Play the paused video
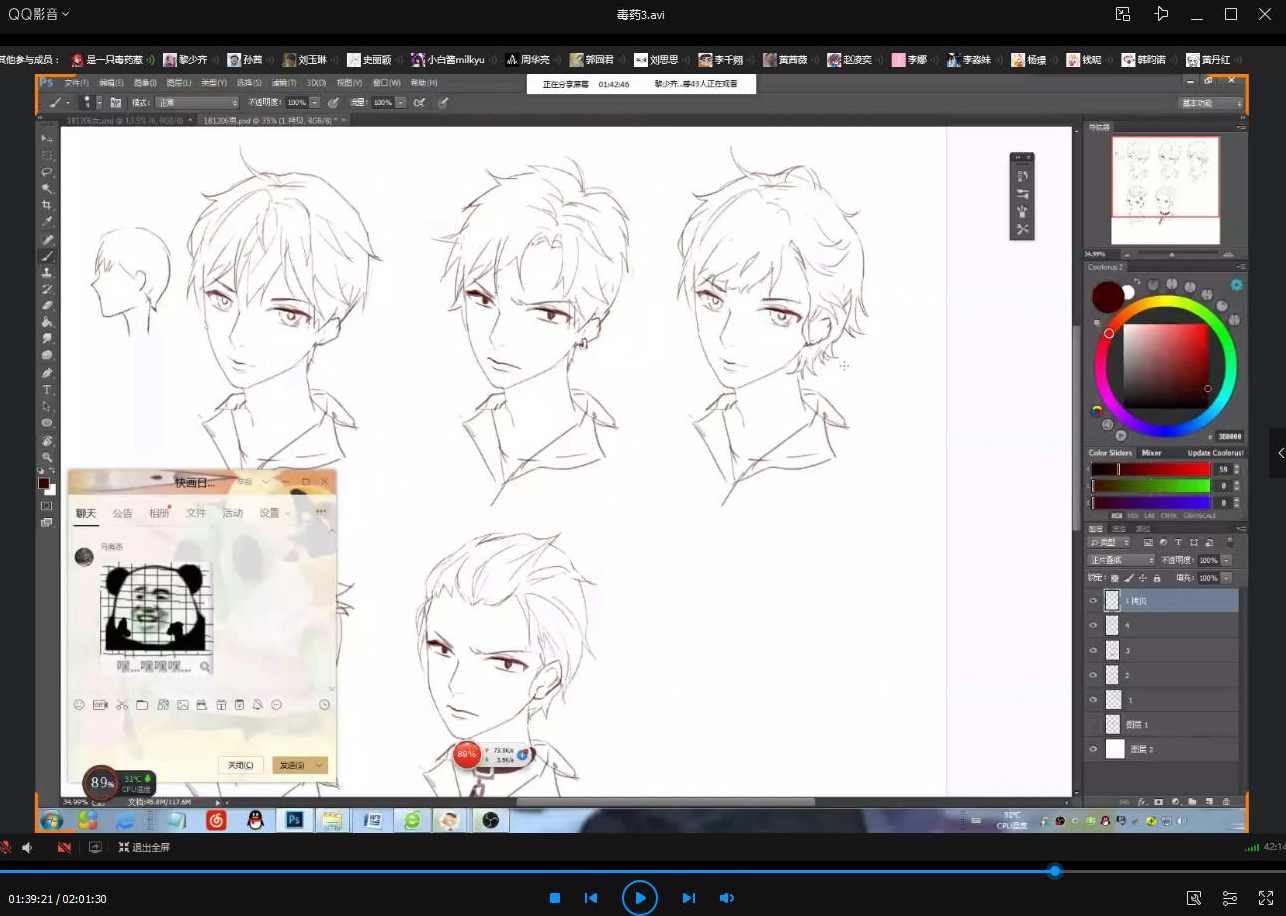 click(639, 898)
